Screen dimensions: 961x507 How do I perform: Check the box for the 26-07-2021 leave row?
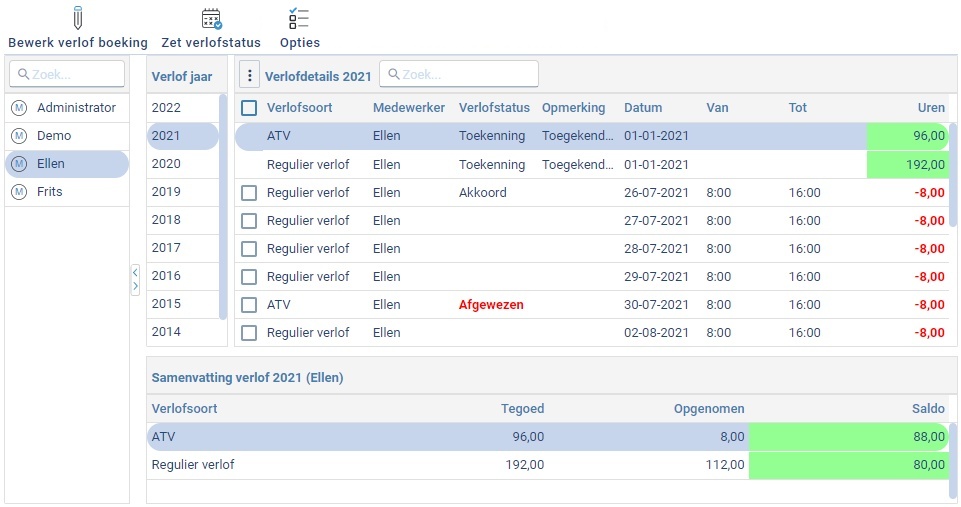(249, 193)
